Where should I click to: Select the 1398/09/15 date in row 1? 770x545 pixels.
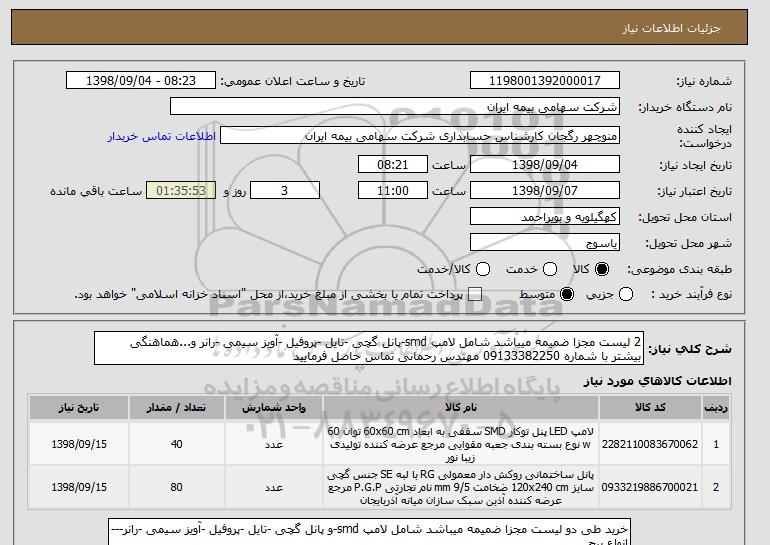click(x=79, y=444)
